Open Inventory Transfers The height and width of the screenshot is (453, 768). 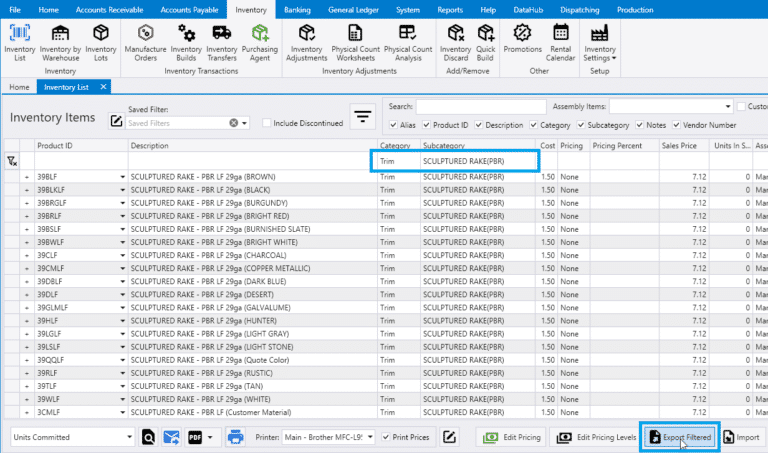(222, 43)
